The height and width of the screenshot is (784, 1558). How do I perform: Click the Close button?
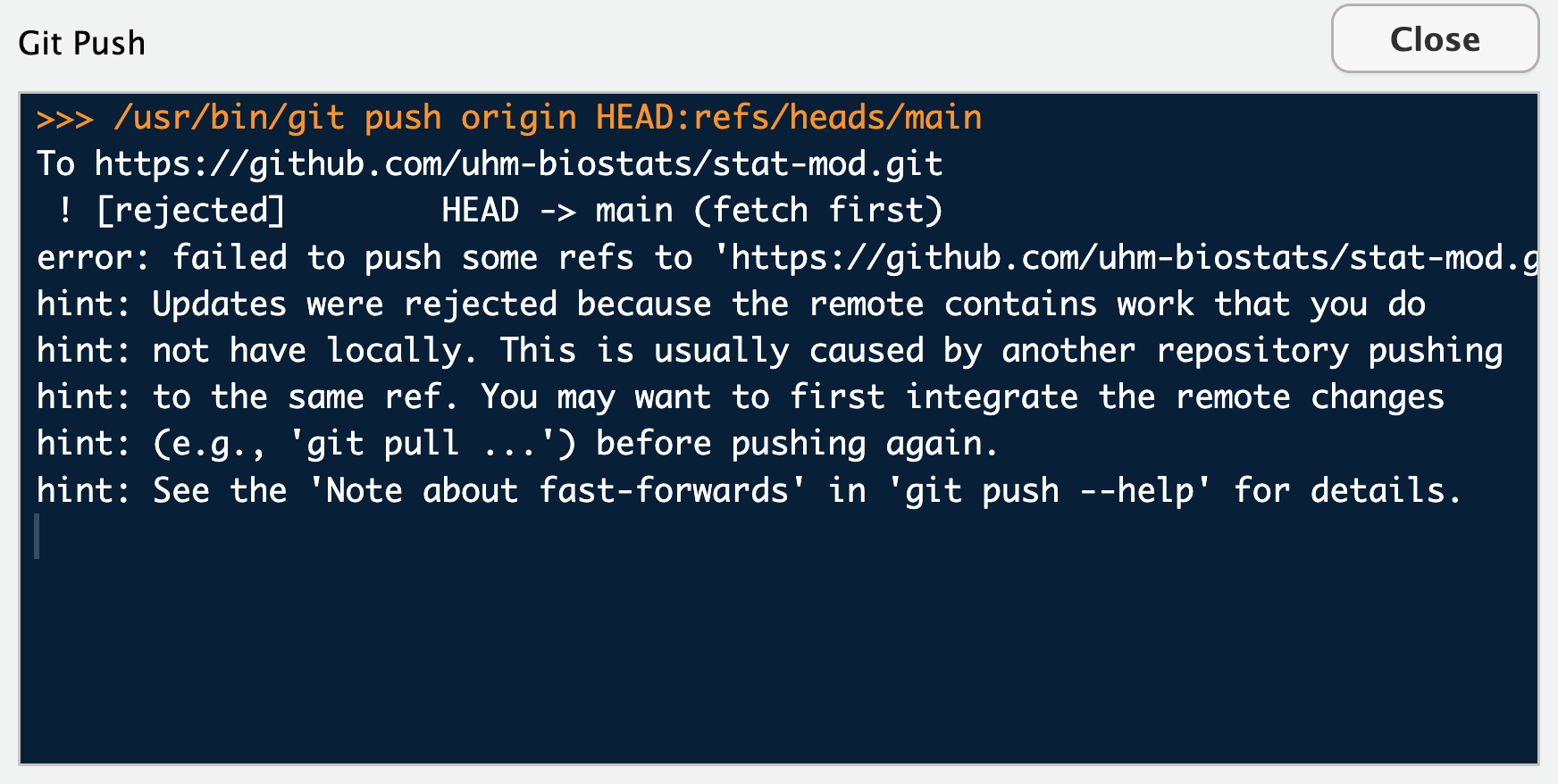[x=1434, y=39]
